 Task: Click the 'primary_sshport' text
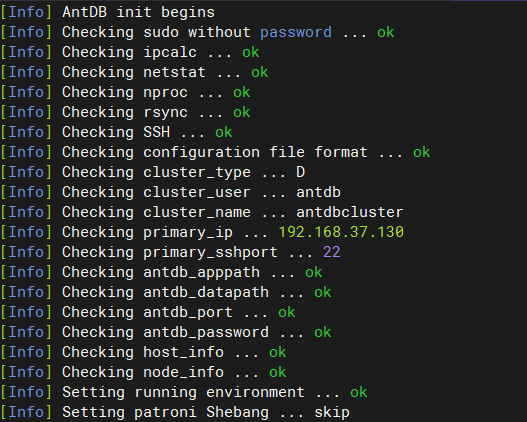[x=210, y=252]
